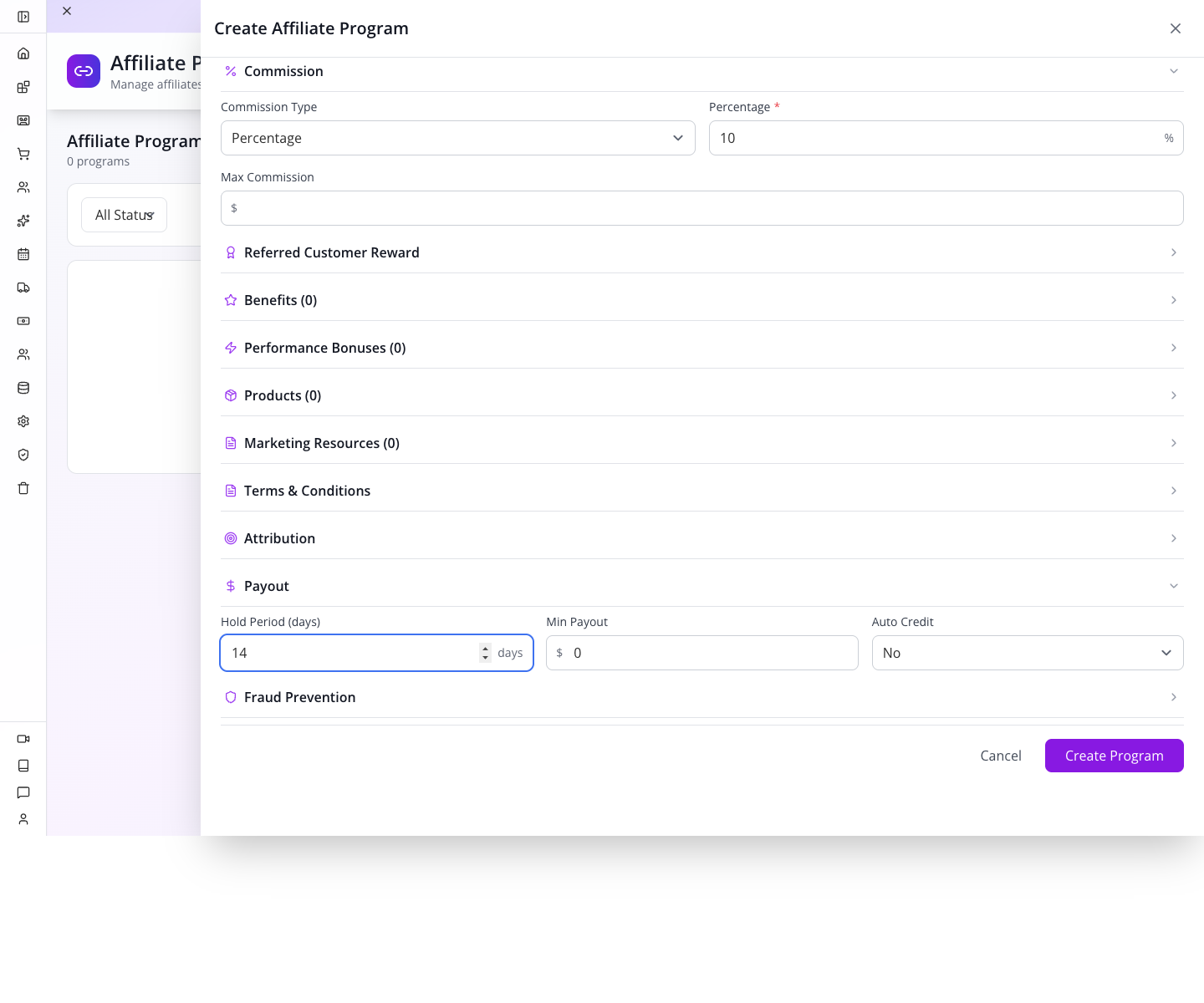Open the chat bubble icon in sidebar
This screenshot has height=1003, width=1204.
(23, 792)
